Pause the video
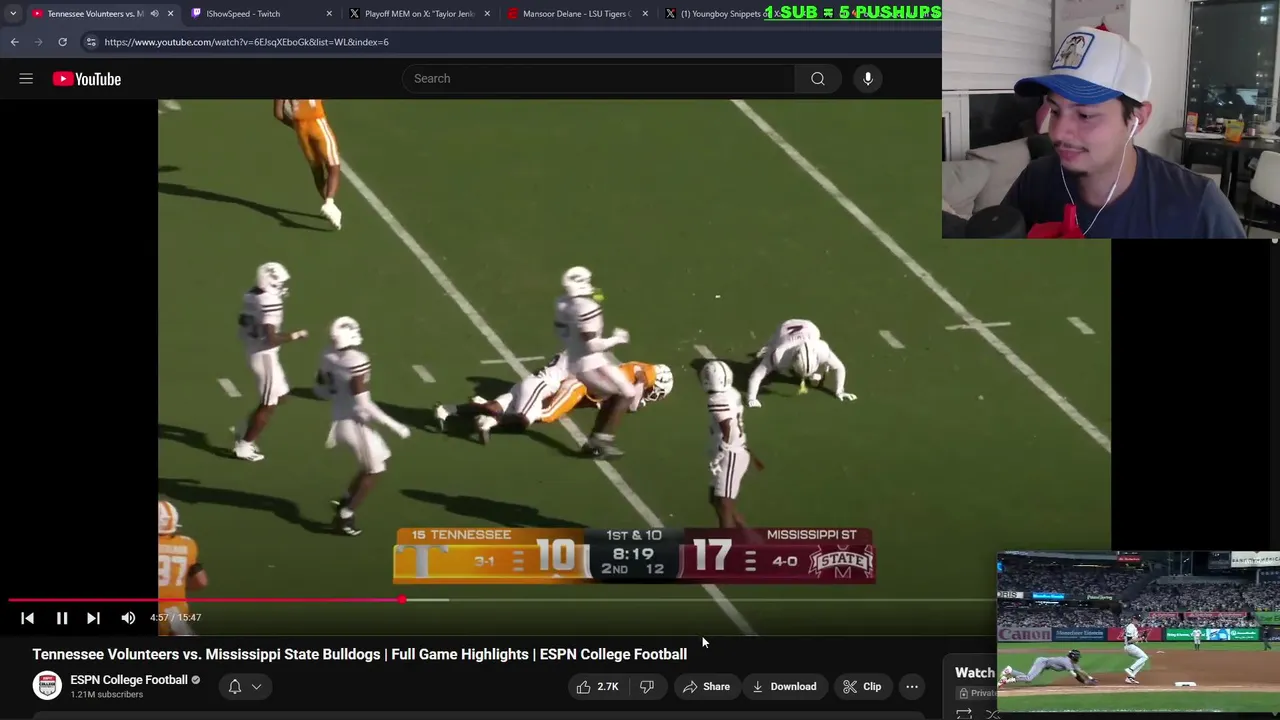Screen dimensions: 1280x720 coord(61,618)
